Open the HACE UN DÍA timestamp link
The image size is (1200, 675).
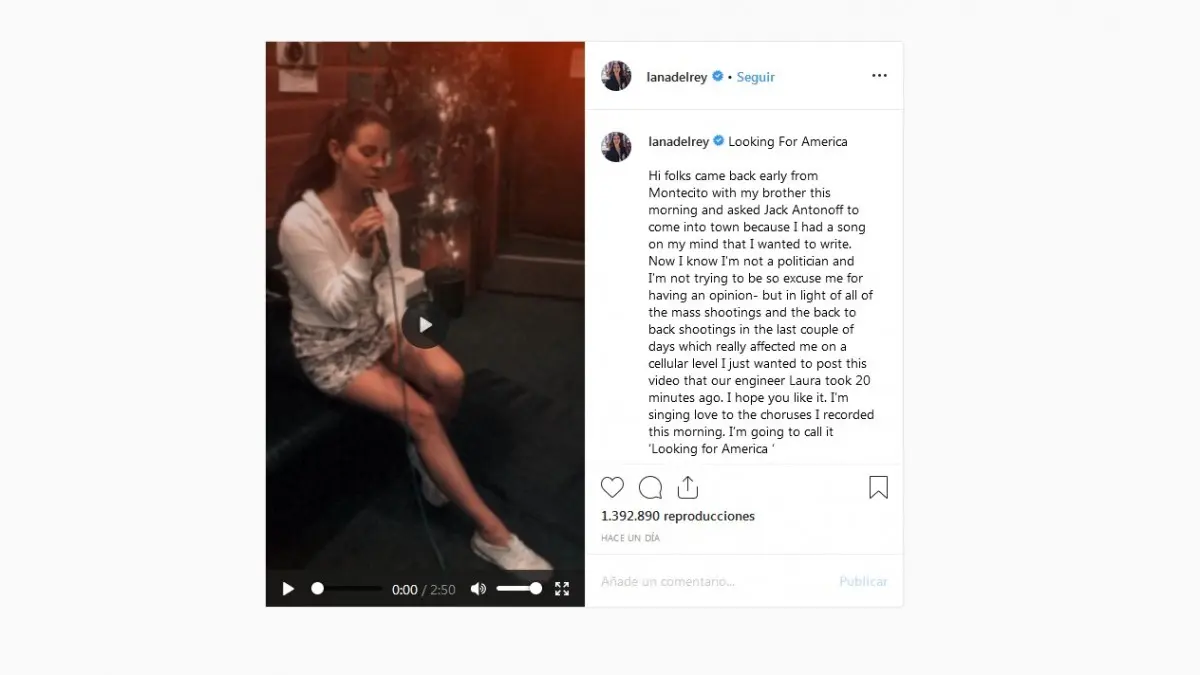tap(630, 538)
